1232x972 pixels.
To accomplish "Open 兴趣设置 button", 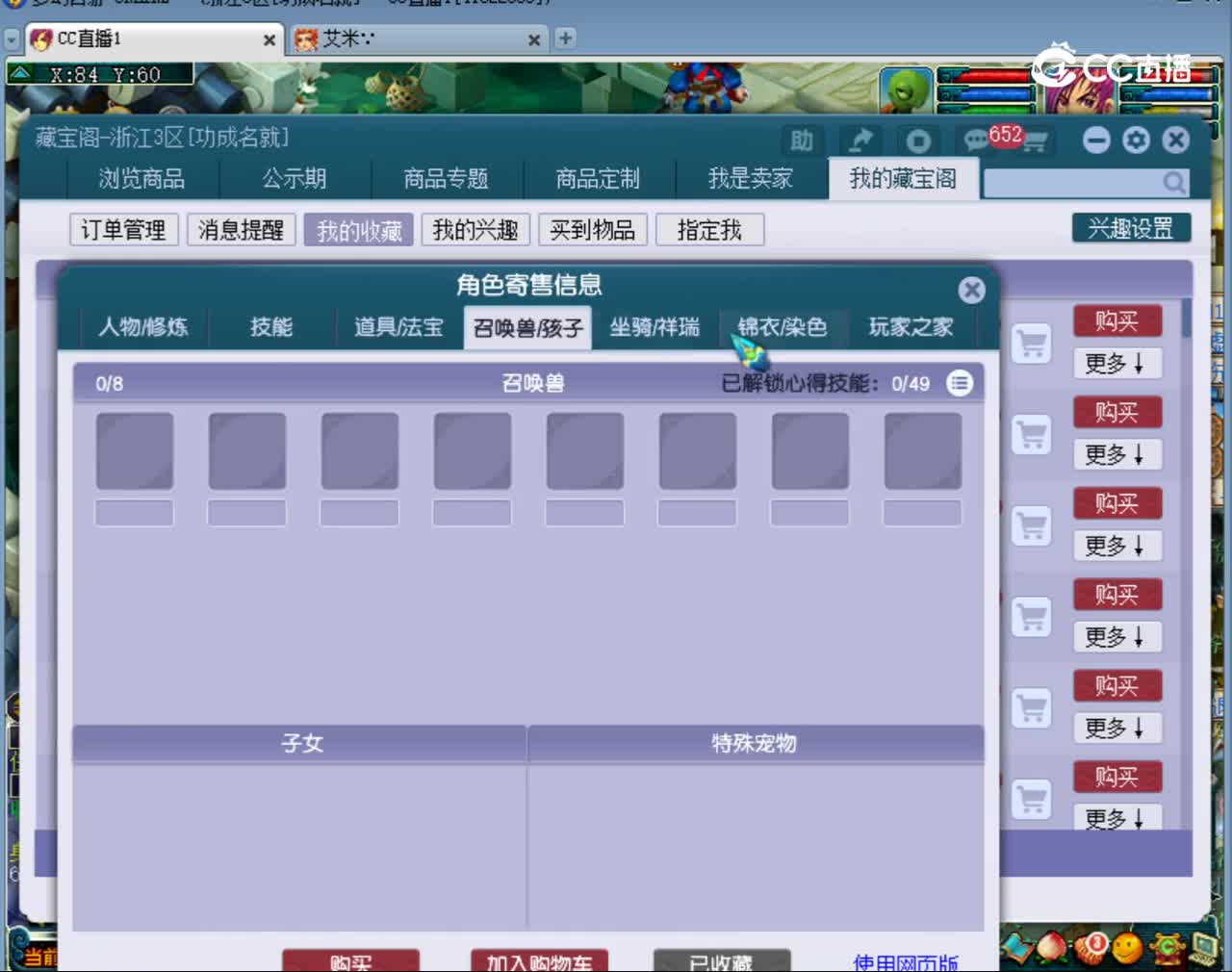I will point(1131,228).
